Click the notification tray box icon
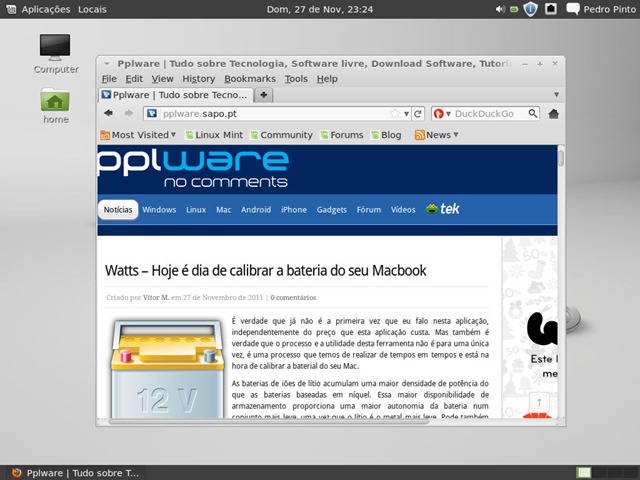The image size is (640, 480). (x=551, y=9)
